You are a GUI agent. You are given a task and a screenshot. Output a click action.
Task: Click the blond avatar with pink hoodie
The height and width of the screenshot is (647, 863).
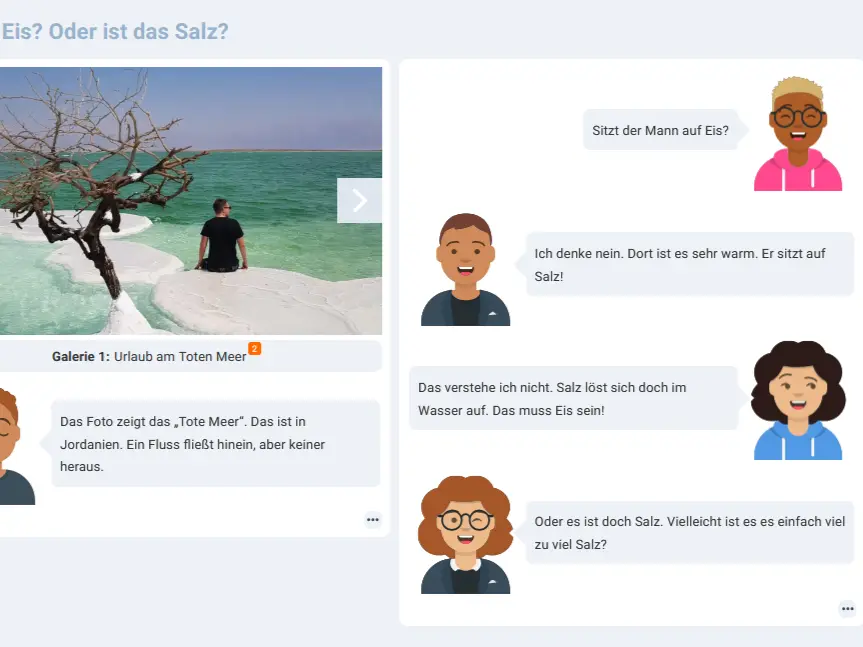[x=798, y=134]
